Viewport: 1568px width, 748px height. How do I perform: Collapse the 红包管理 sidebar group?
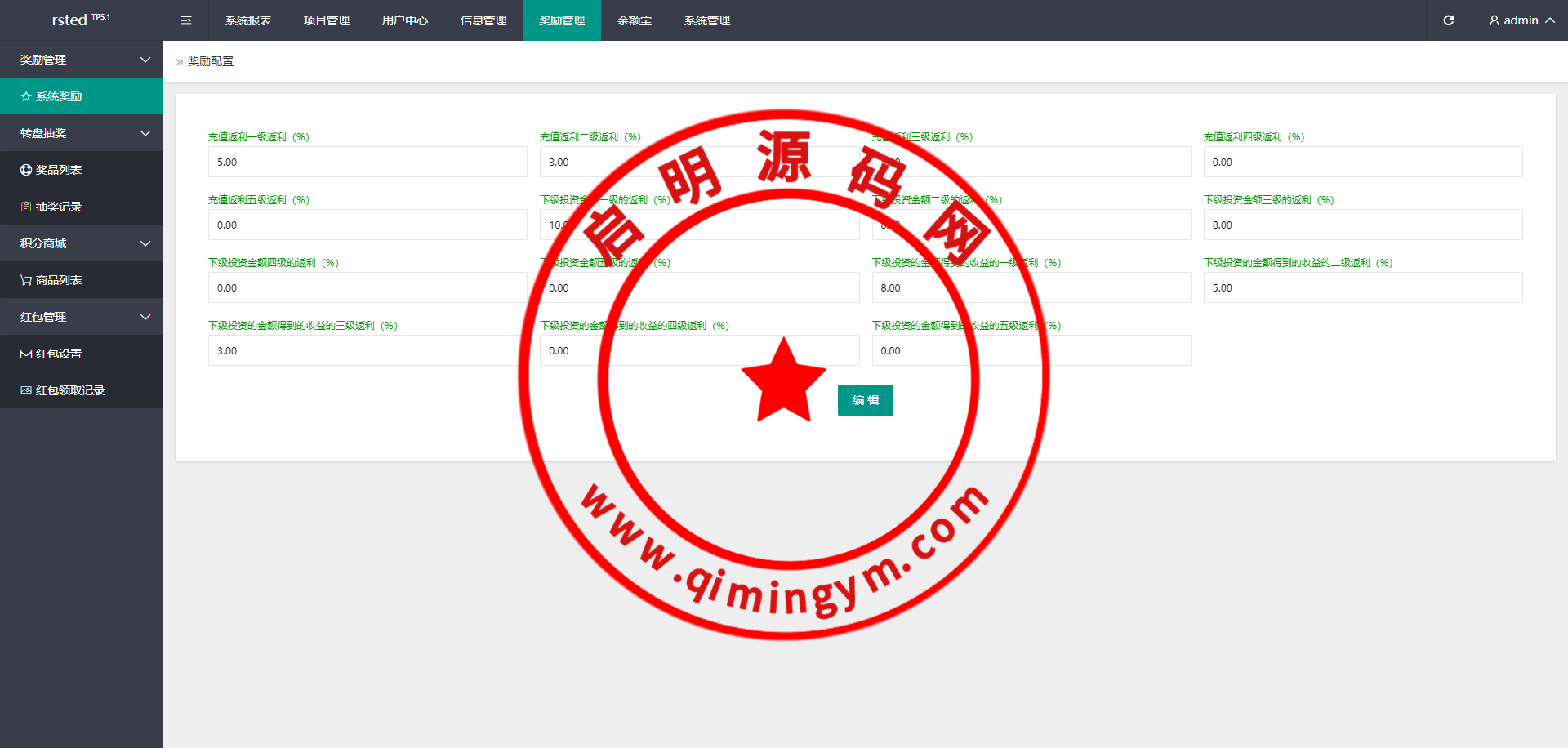[x=145, y=317]
